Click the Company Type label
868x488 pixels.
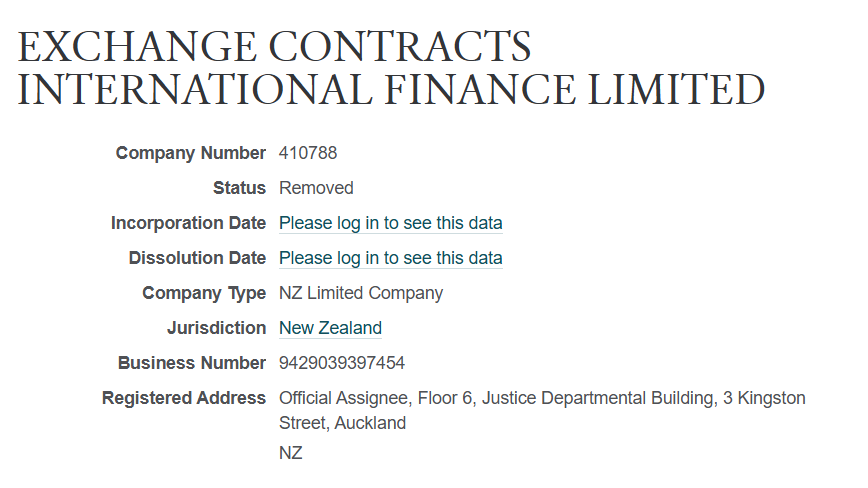pos(204,293)
